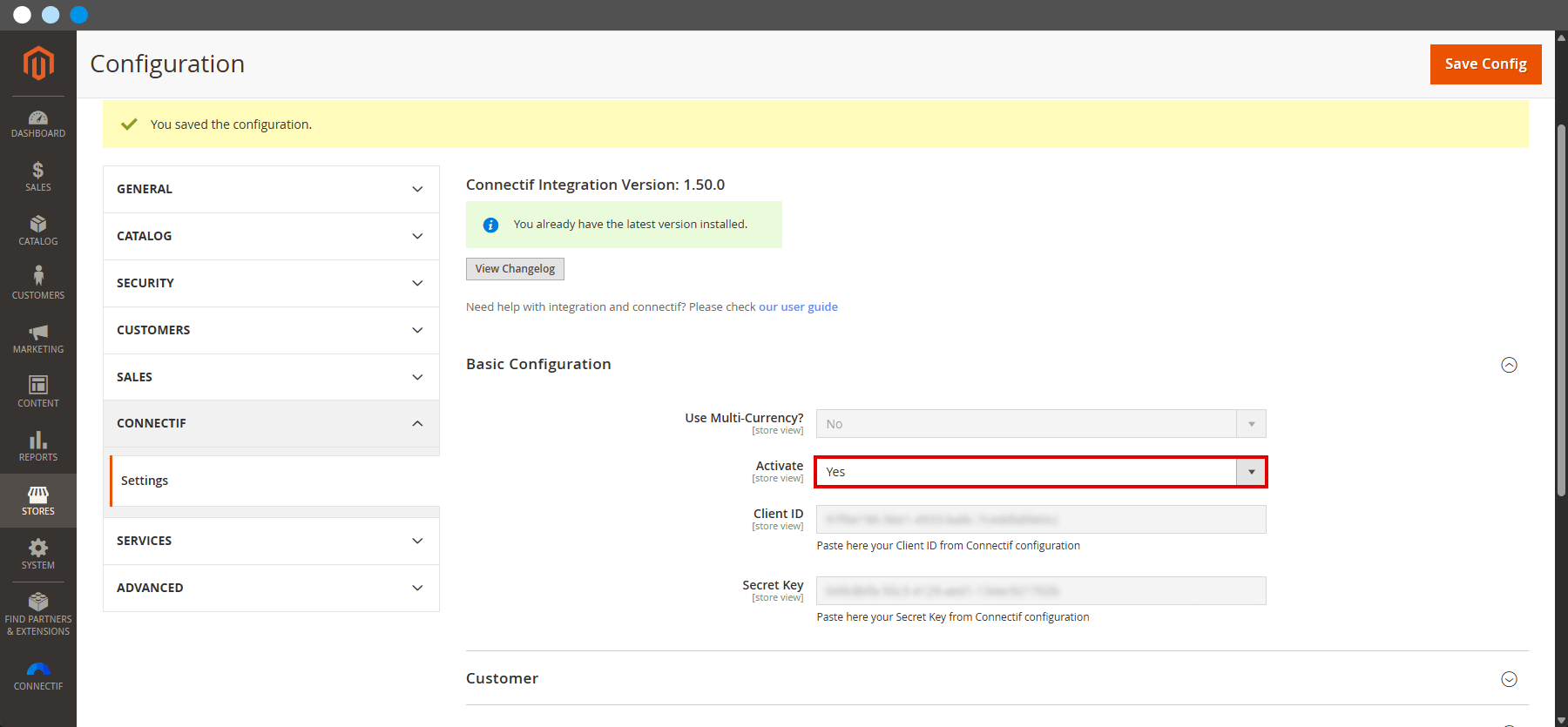
Task: Expand the ADVANCED configuration group
Action: 271,588
